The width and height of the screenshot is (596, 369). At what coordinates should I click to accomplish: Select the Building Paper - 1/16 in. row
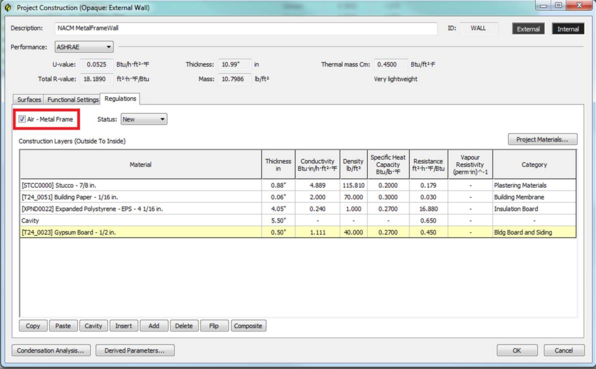[298, 197]
